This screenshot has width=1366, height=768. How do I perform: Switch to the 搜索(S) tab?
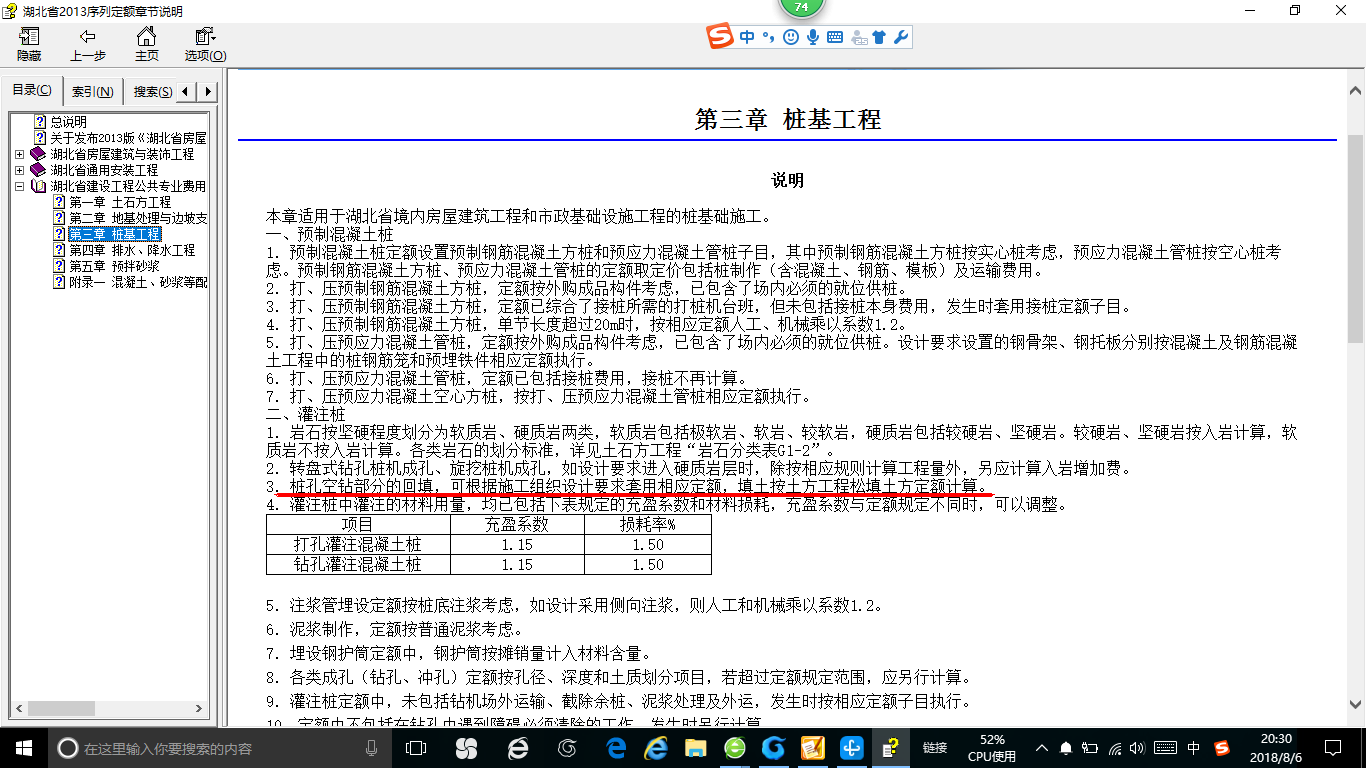tap(152, 92)
